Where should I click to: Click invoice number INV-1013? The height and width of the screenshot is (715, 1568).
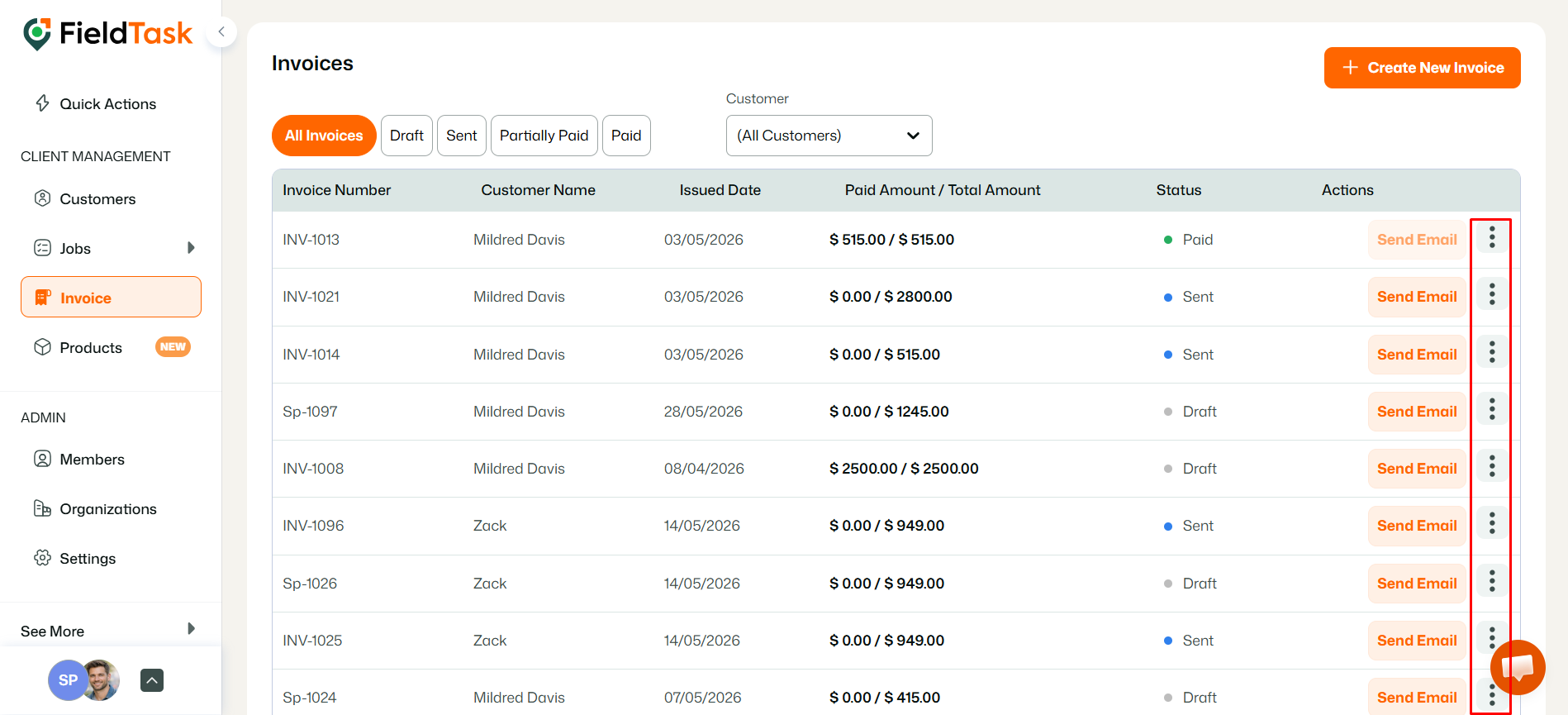[x=311, y=240]
